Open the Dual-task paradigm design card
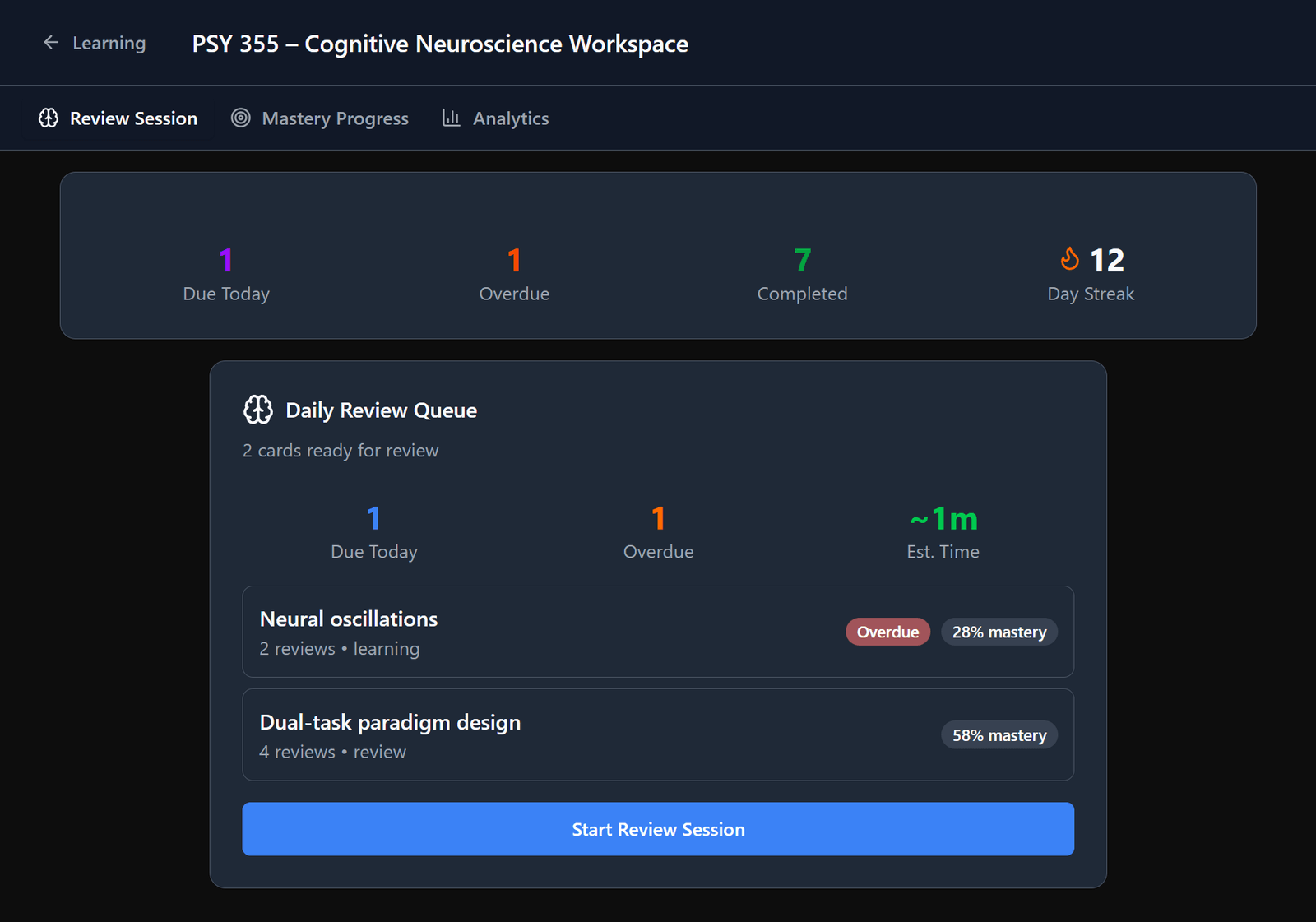Image resolution: width=1316 pixels, height=922 pixels. 658,734
